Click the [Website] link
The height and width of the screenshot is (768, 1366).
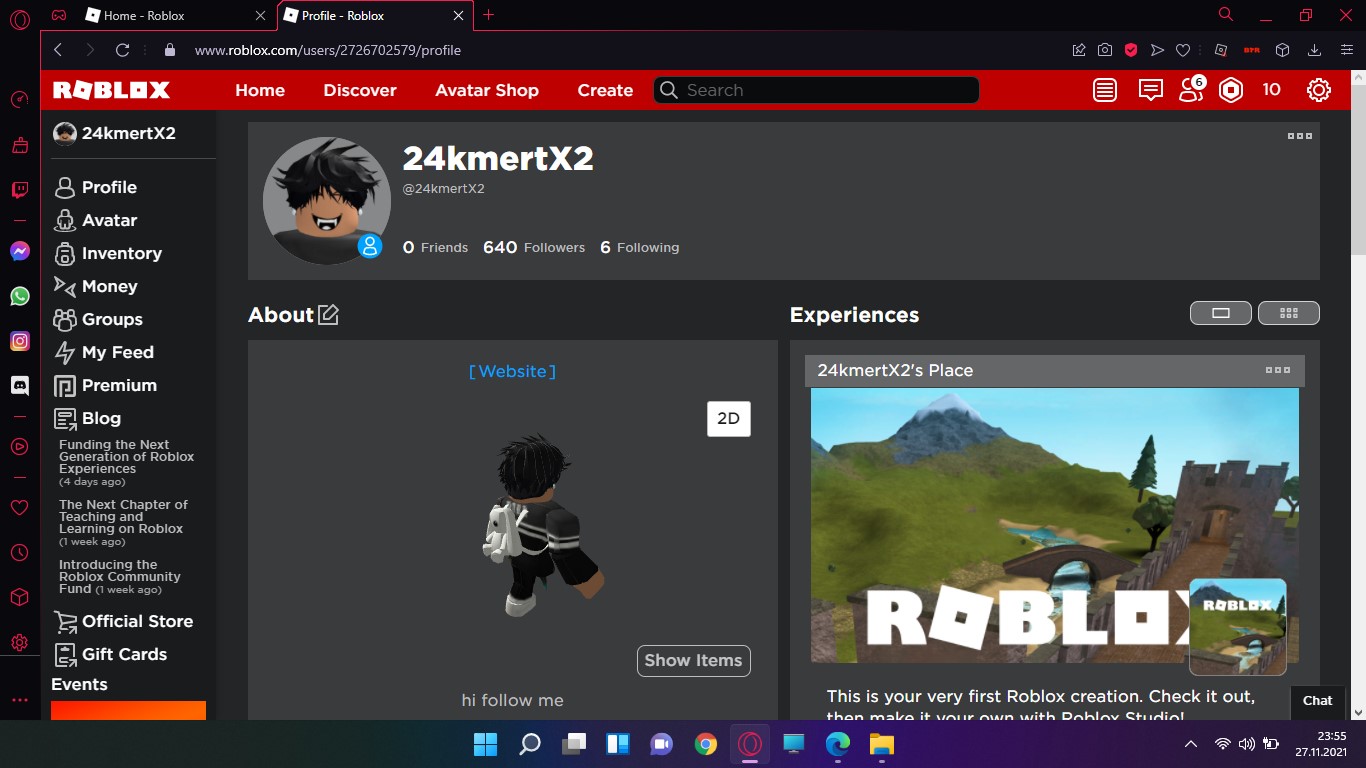click(x=513, y=371)
